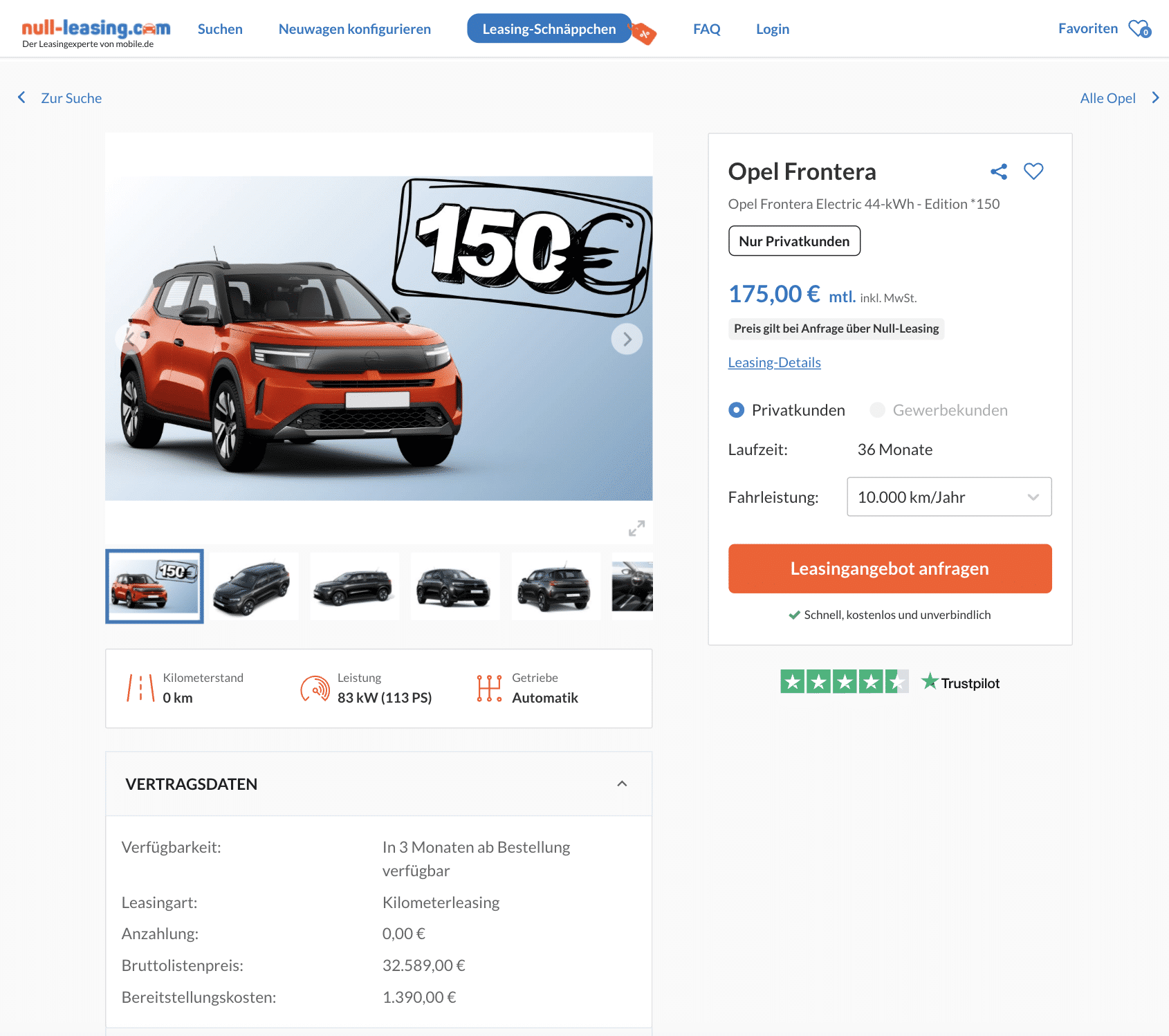Click the orange price tag icon
This screenshot has width=1169, height=1036.
tap(643, 33)
